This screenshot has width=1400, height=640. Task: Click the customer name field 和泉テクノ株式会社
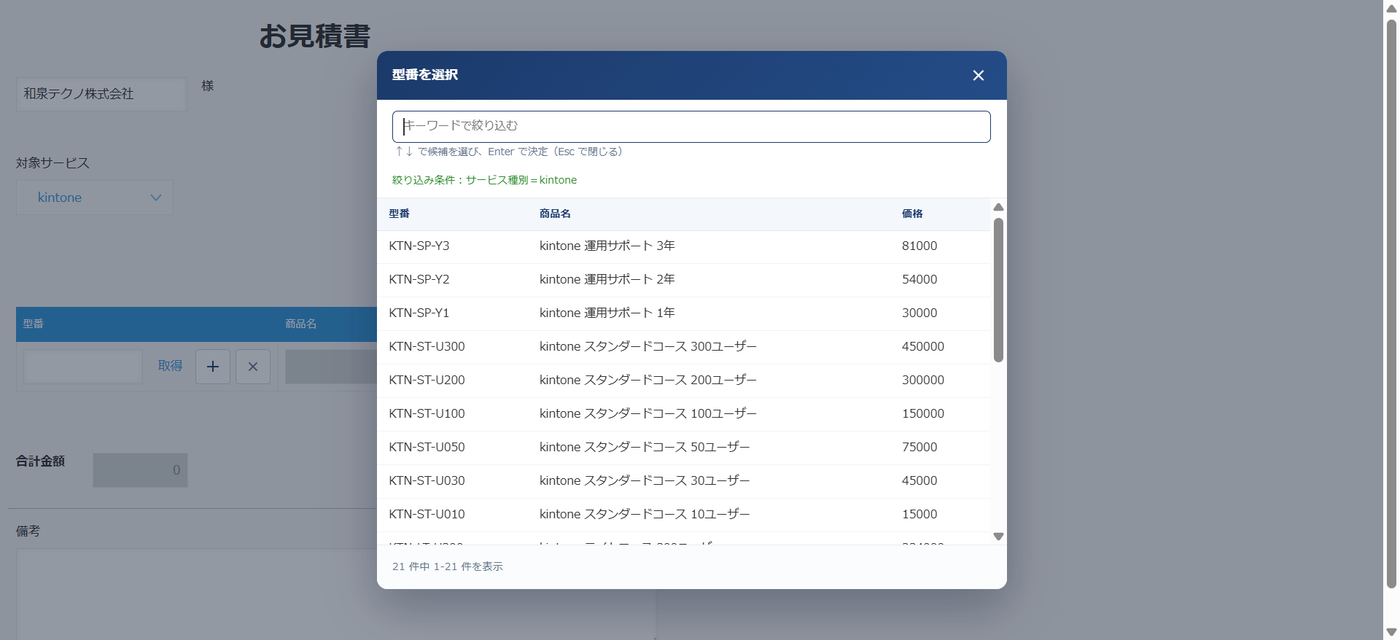101,94
